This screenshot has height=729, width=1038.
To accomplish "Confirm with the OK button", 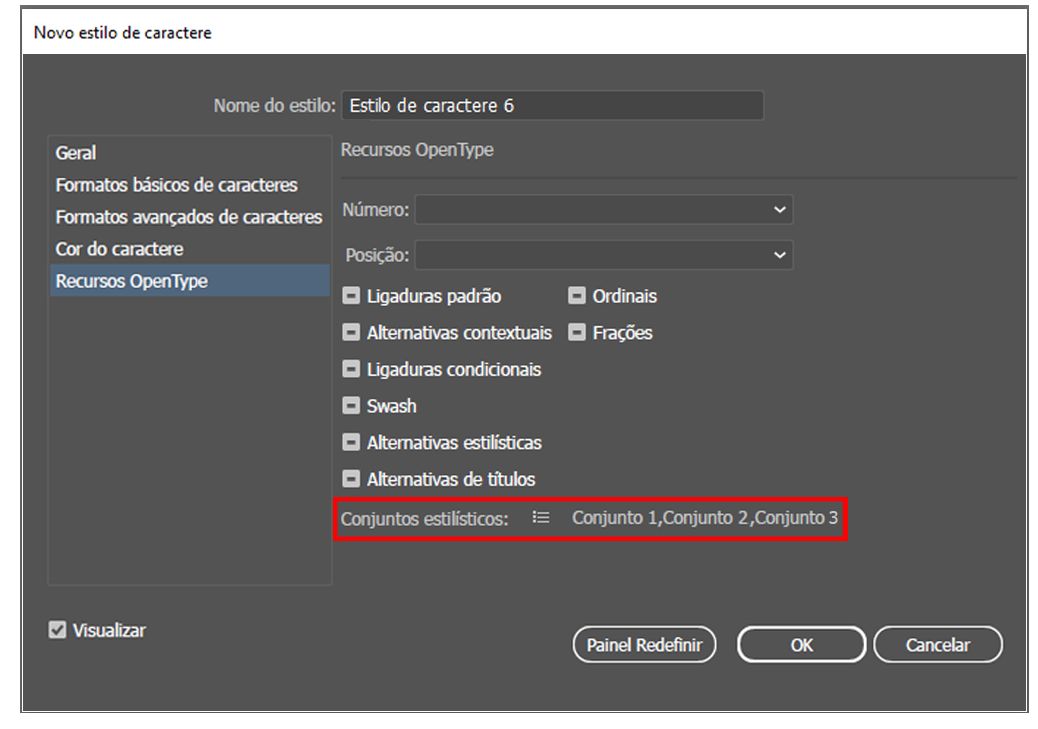I will pos(801,644).
